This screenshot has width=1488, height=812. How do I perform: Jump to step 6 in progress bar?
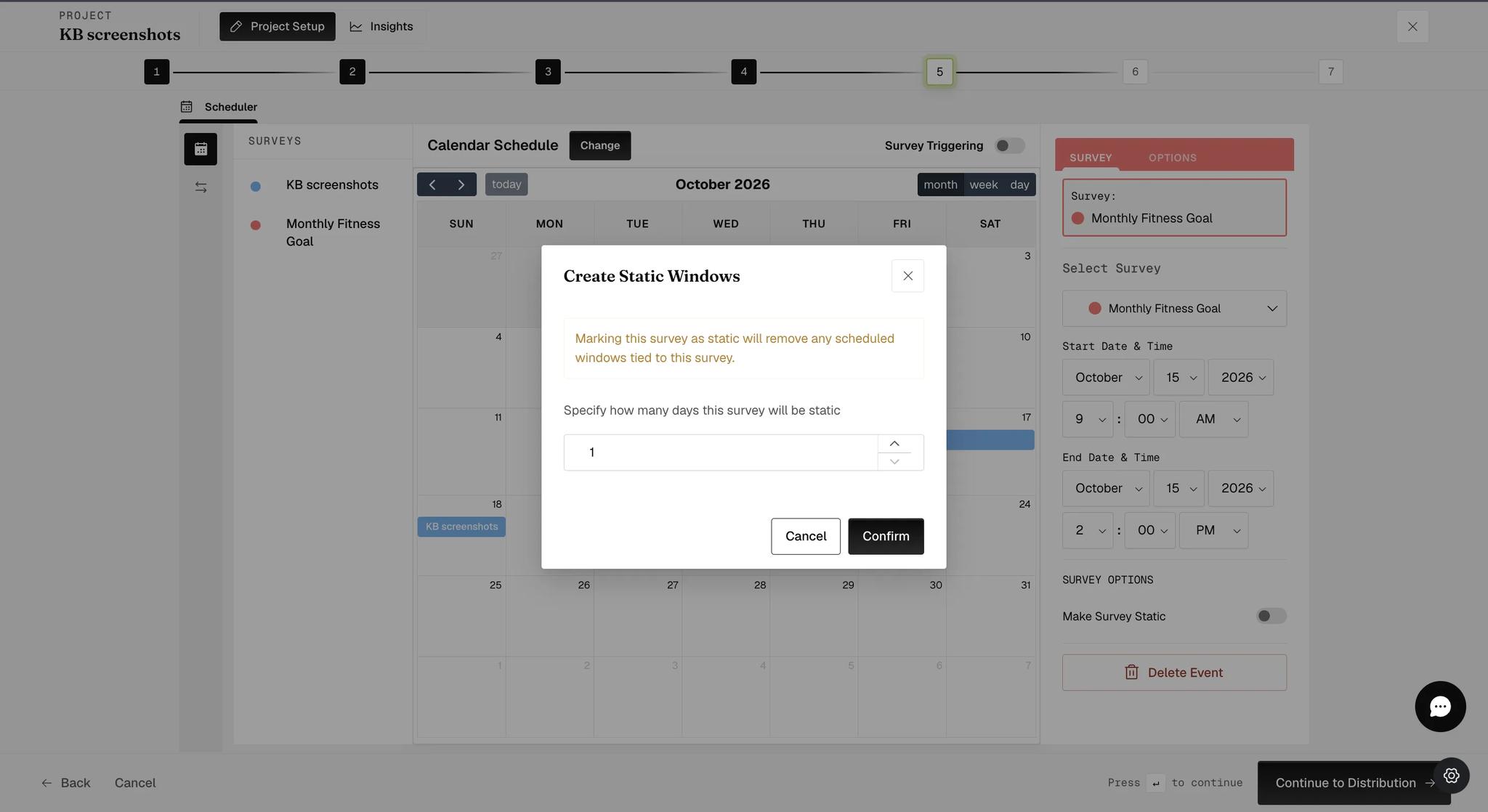click(x=1135, y=72)
